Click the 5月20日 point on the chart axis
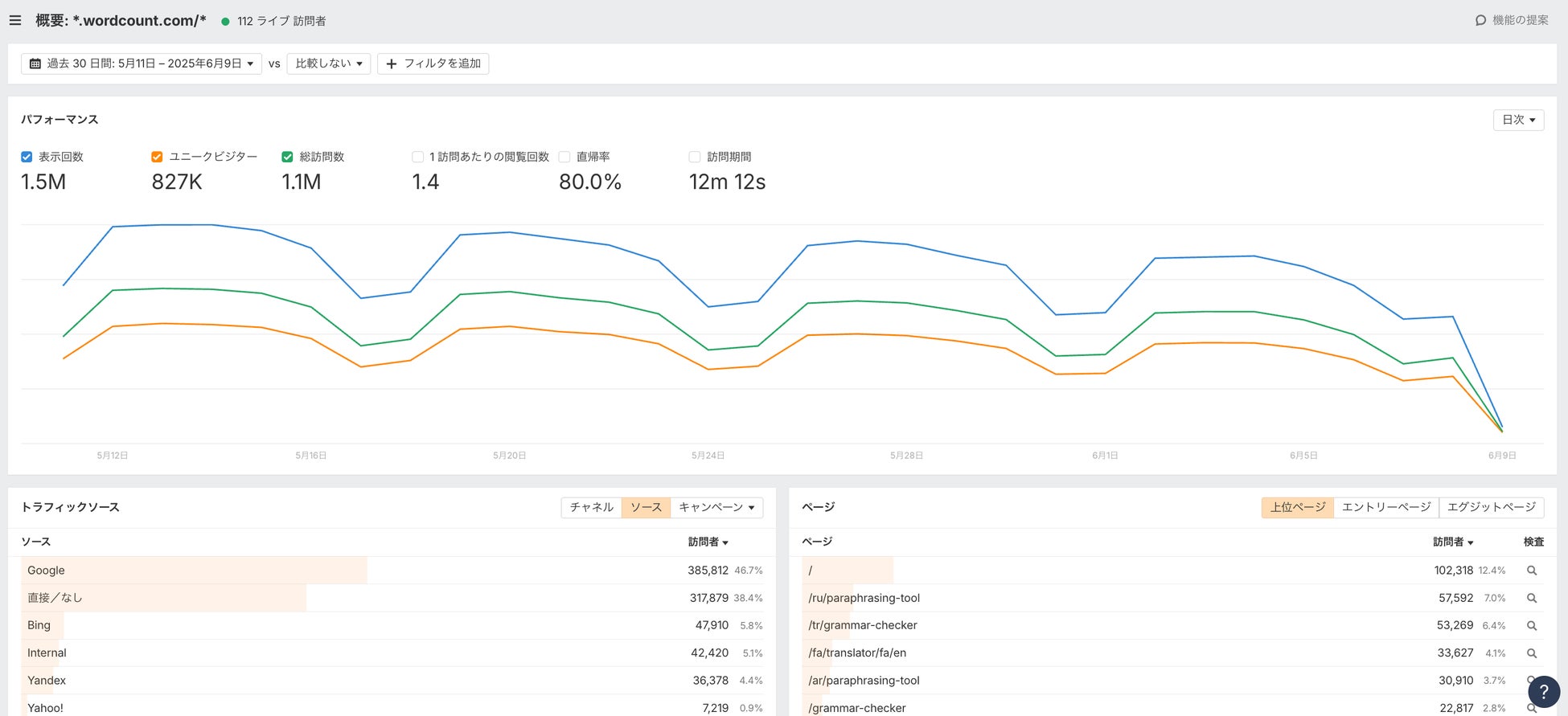Screen dimensions: 1568x716 pyautogui.click(x=509, y=456)
